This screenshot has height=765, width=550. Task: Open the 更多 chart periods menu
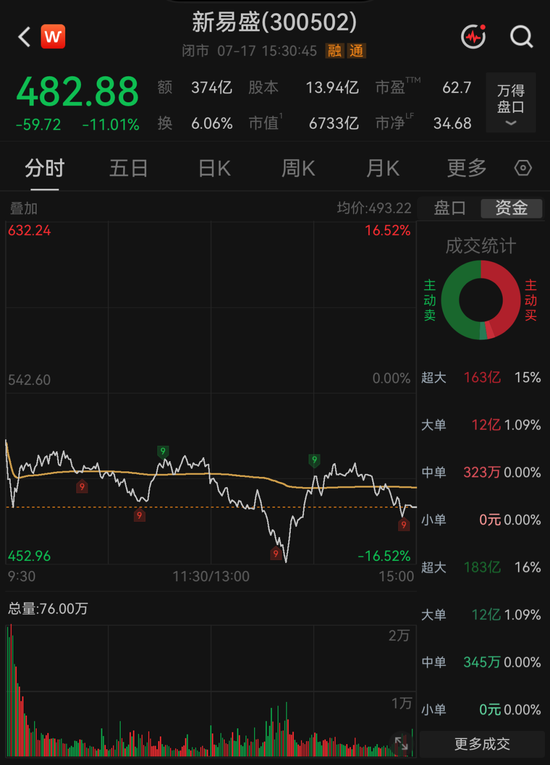click(x=467, y=168)
